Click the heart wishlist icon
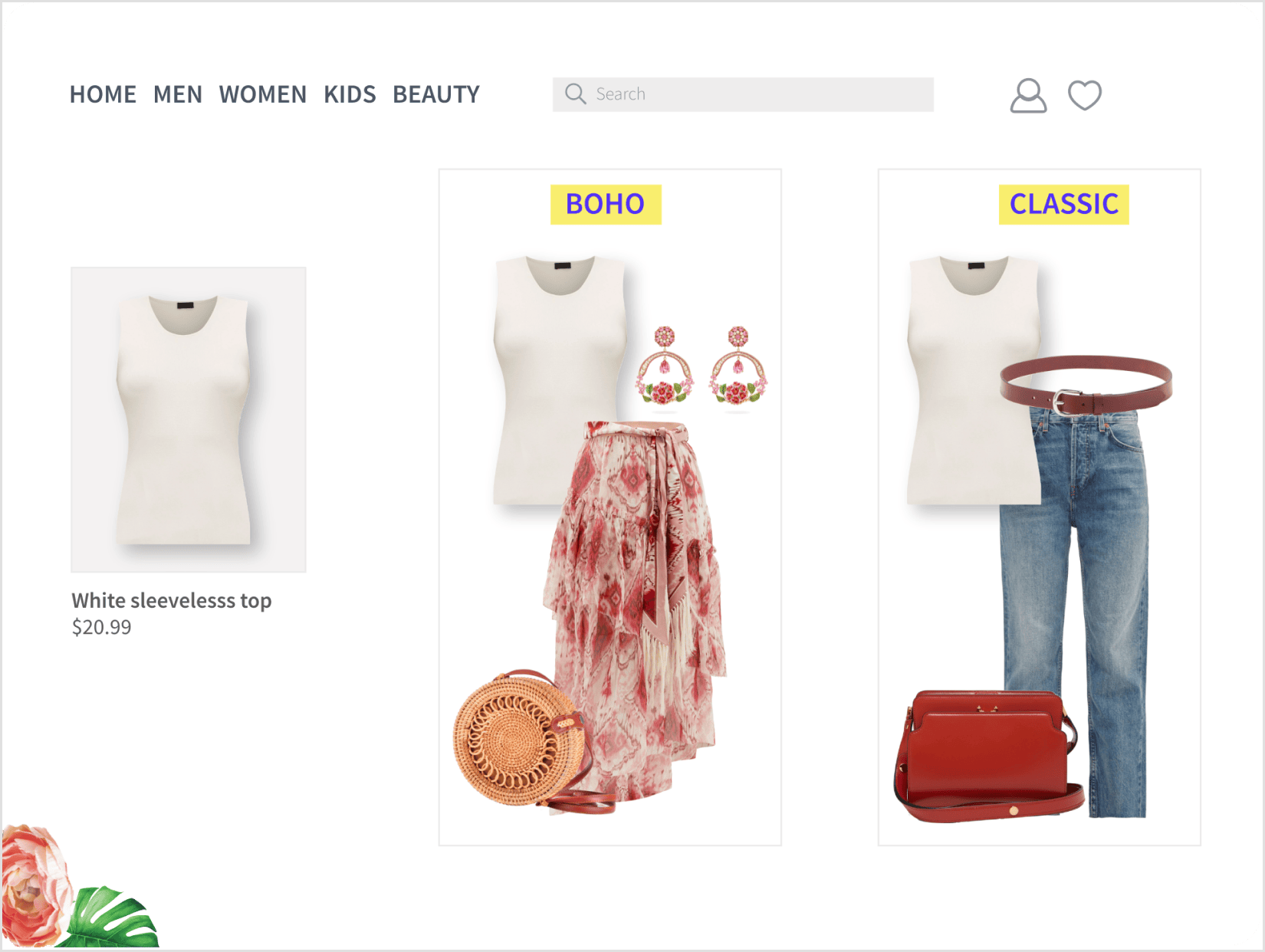This screenshot has height=952, width=1265. click(x=1085, y=96)
